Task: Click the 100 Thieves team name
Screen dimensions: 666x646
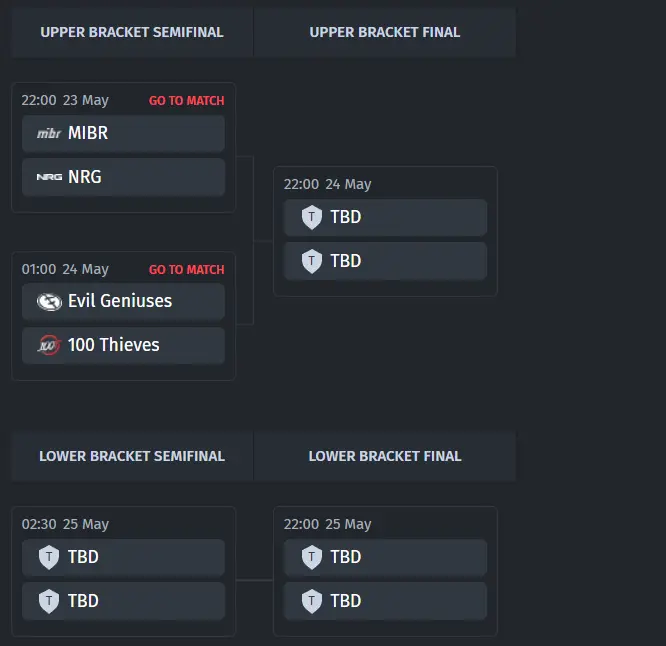Action: 113,345
